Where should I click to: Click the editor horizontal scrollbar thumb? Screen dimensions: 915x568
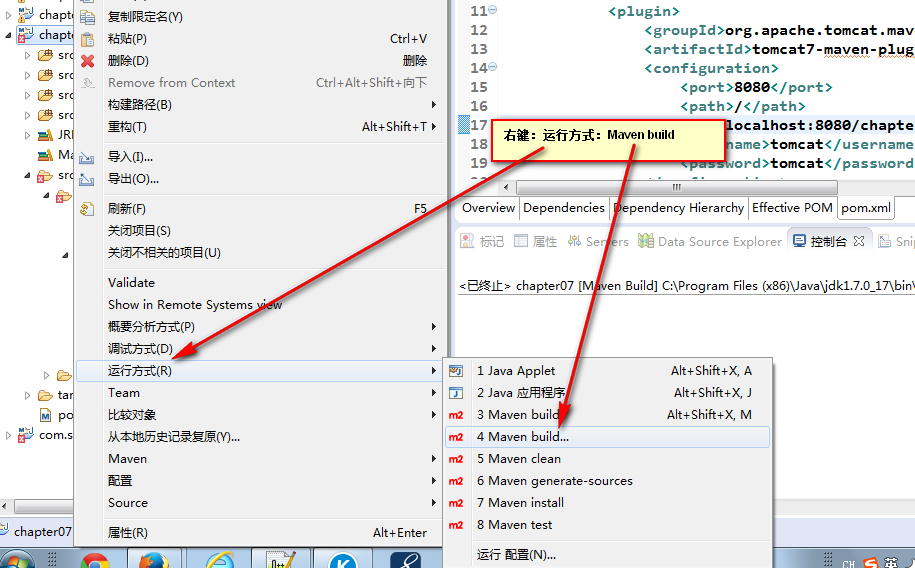(677, 187)
